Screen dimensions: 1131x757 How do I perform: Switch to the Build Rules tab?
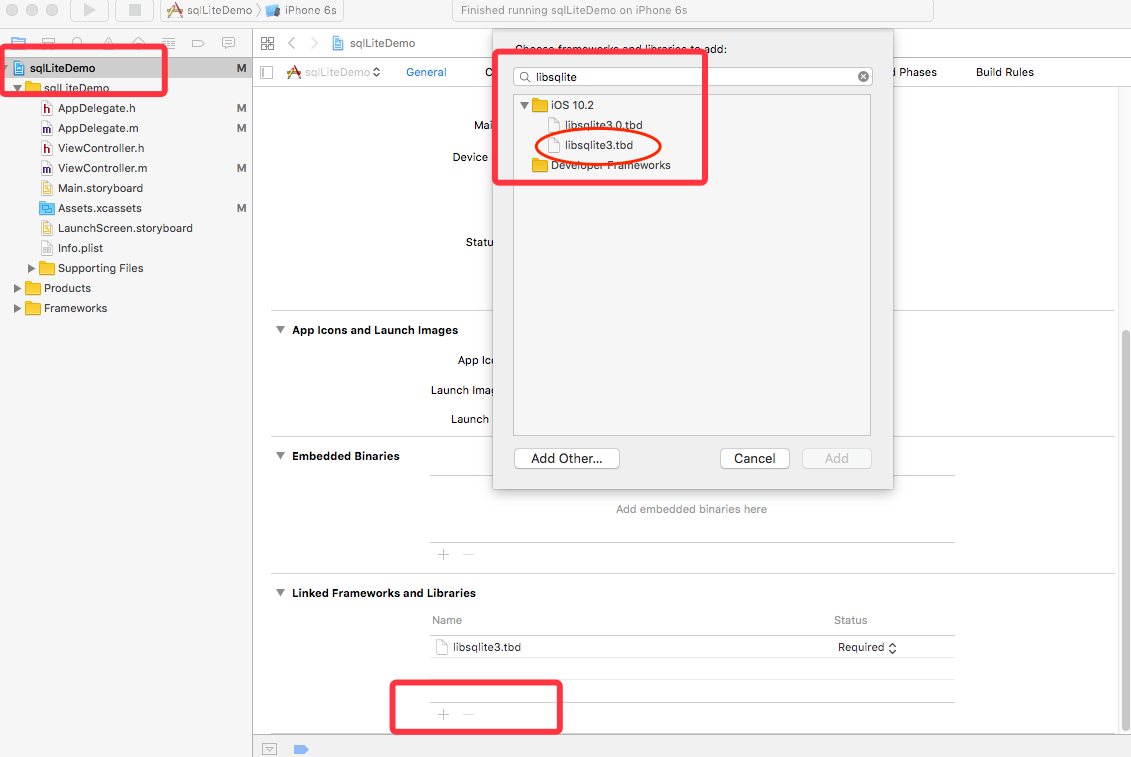tap(1004, 72)
